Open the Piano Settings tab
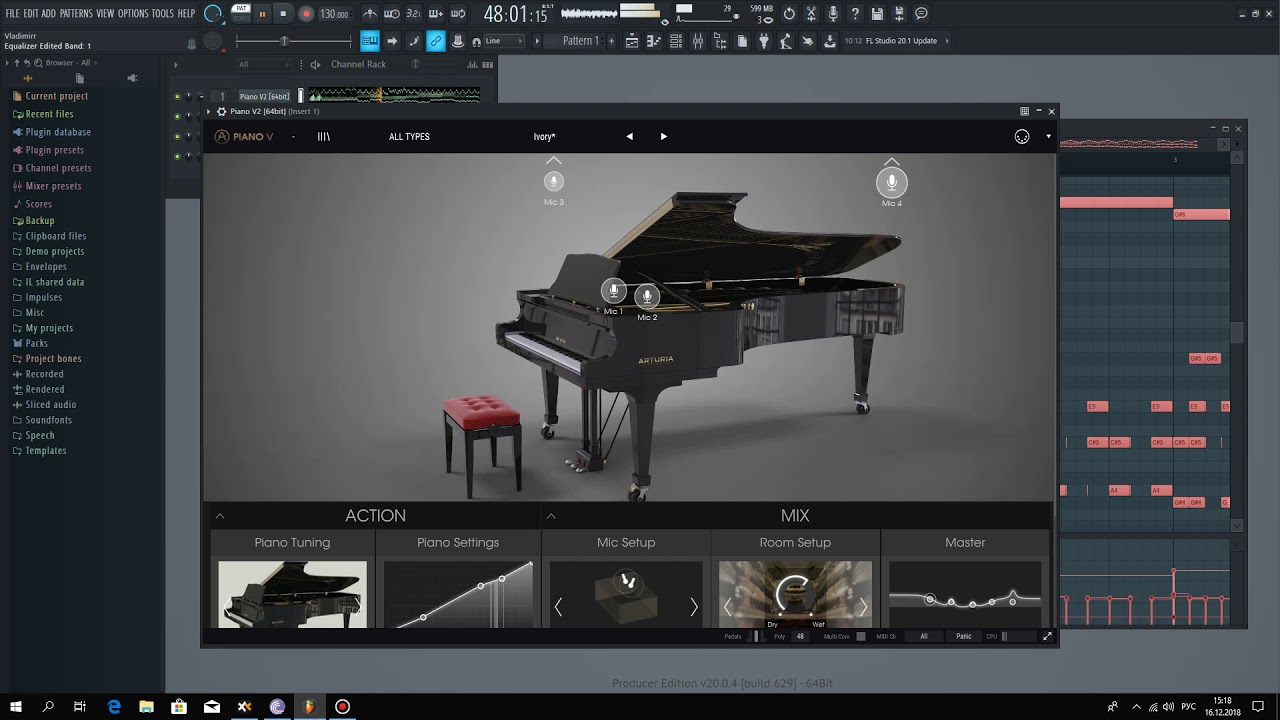 pos(458,542)
